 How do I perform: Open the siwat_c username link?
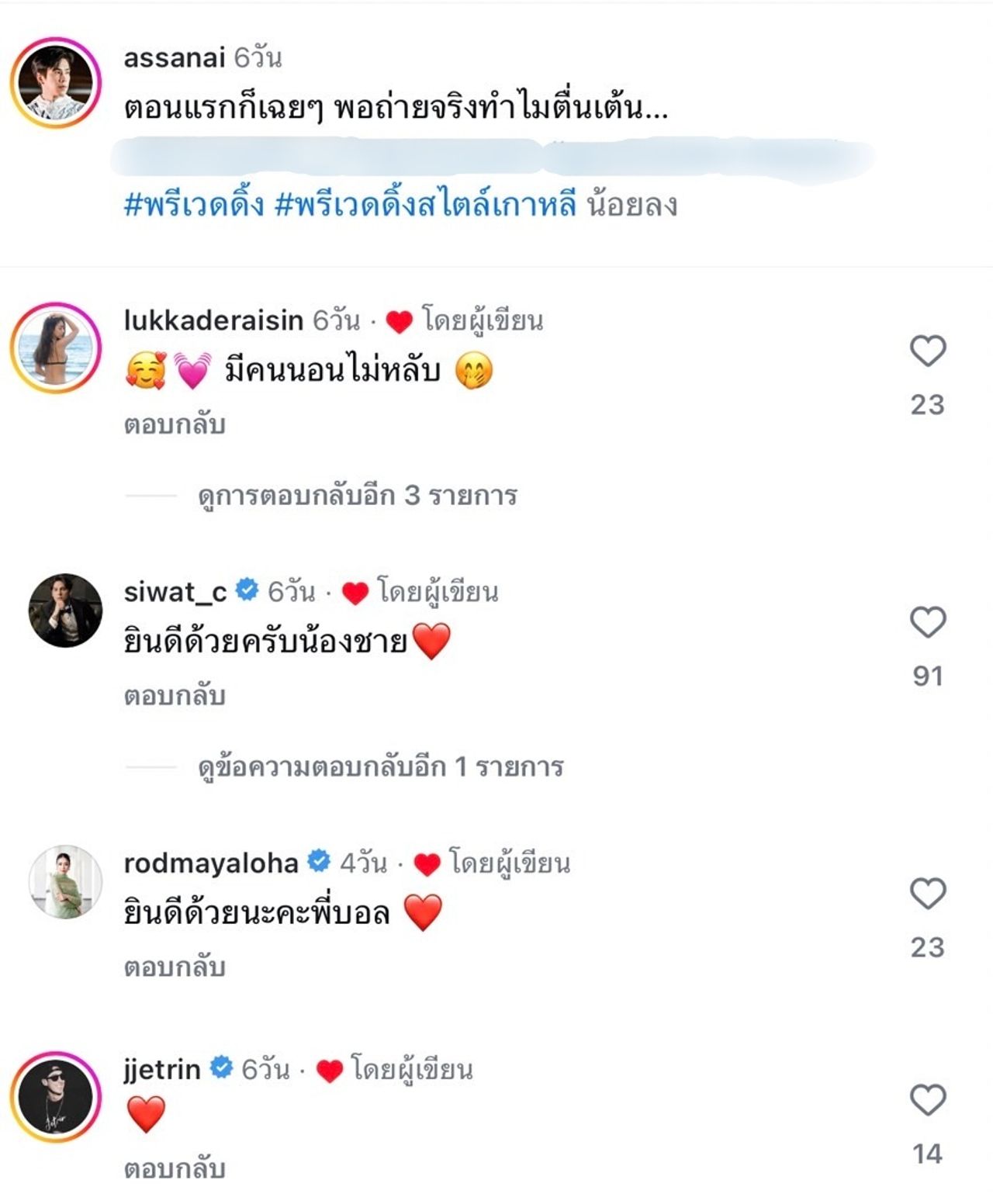[x=175, y=592]
